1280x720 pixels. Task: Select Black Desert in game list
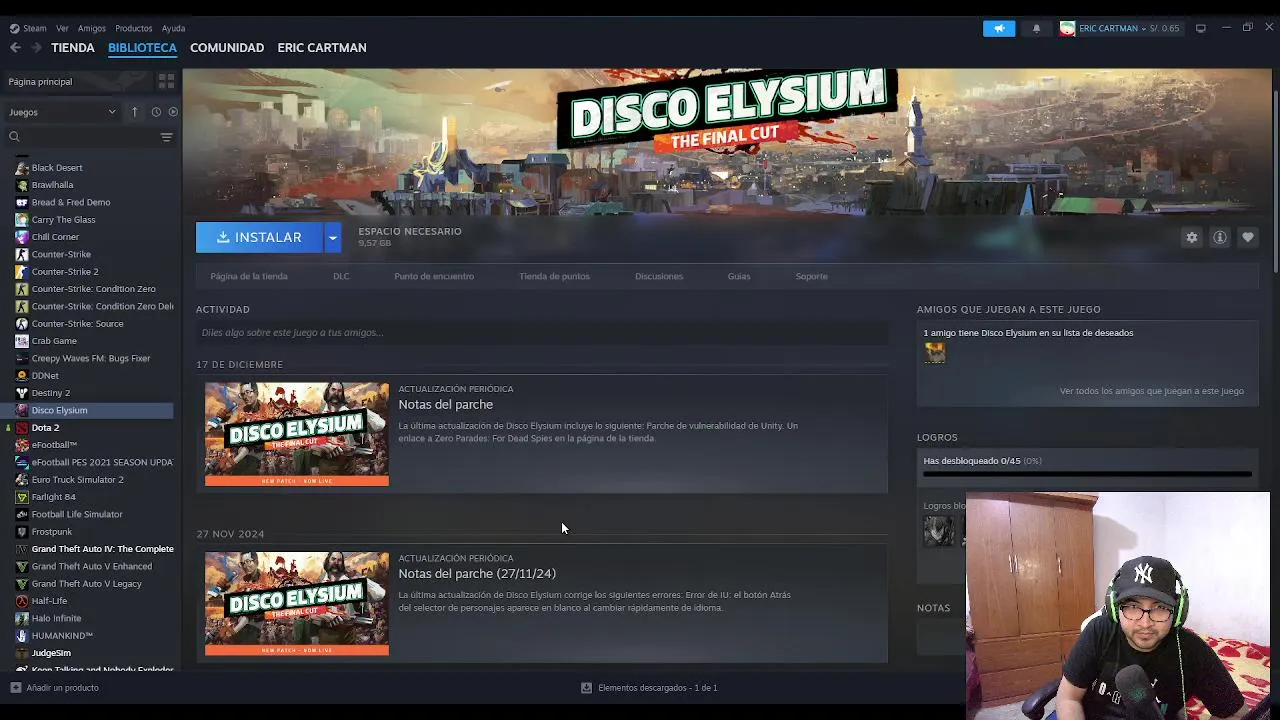[x=57, y=167]
